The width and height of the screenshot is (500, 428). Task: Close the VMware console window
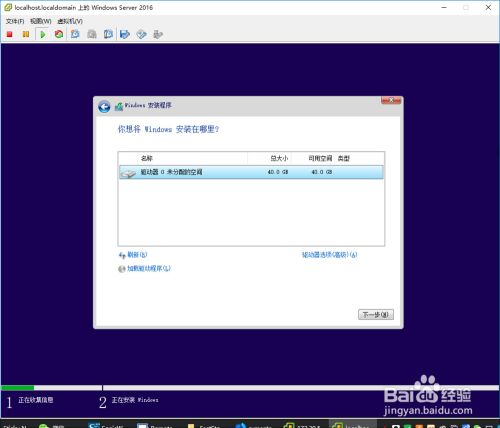coord(488,7)
